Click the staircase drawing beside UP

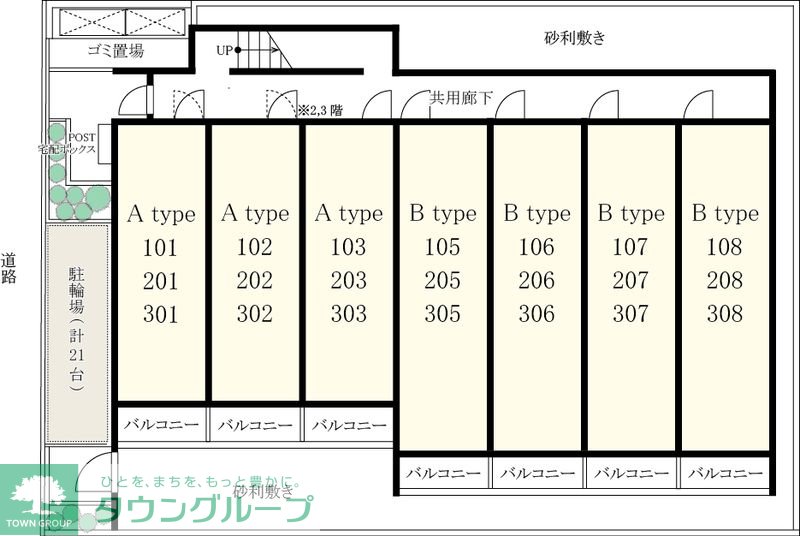pos(264,49)
